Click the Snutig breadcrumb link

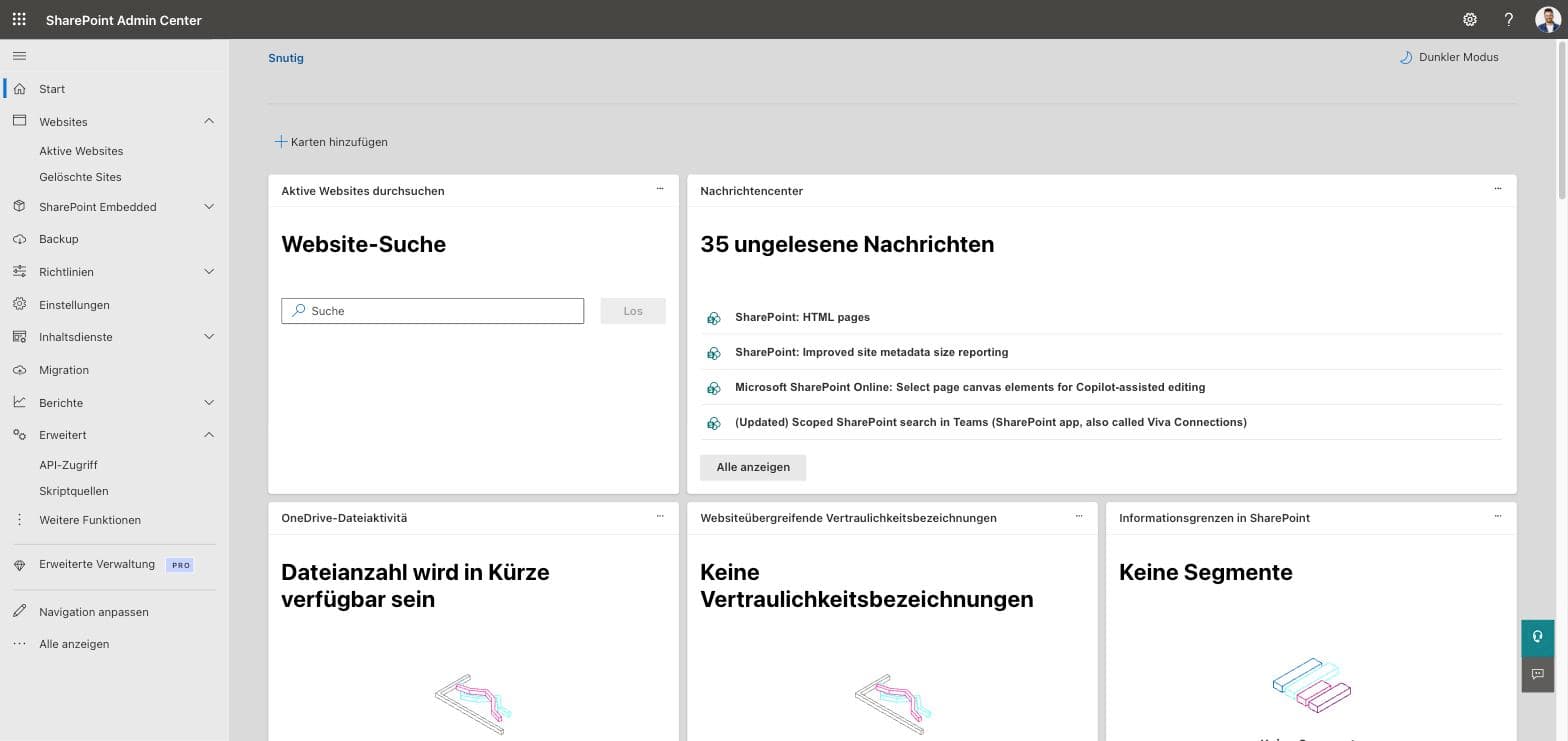point(286,58)
